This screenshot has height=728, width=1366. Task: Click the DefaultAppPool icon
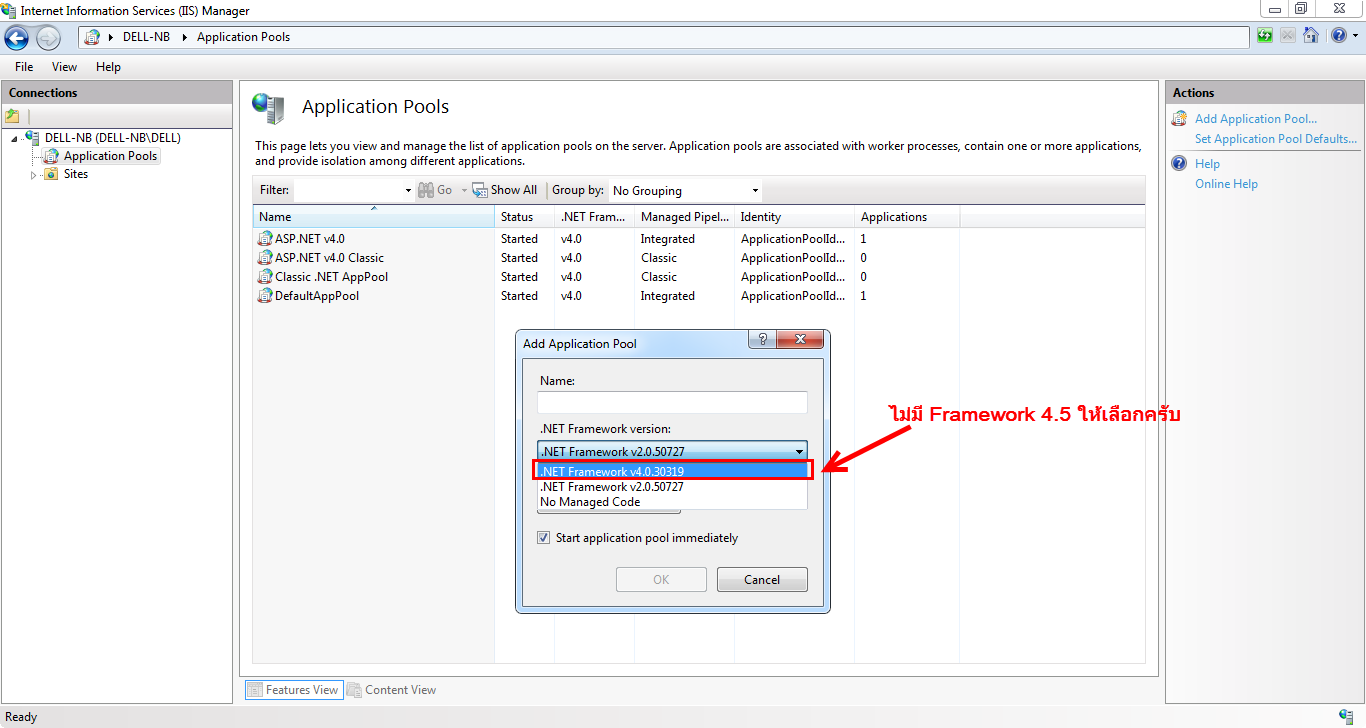tap(265, 296)
